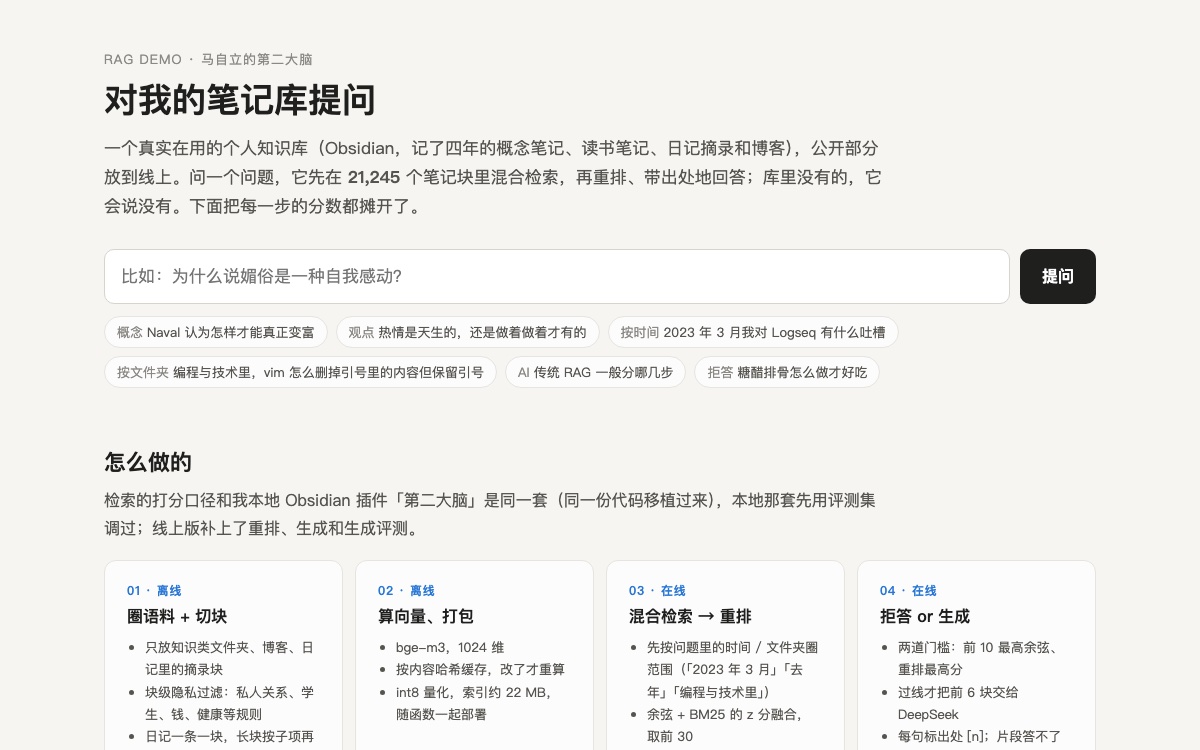The image size is (1200, 750).
Task: Click the 怎么做的 section heading
Action: 148,462
